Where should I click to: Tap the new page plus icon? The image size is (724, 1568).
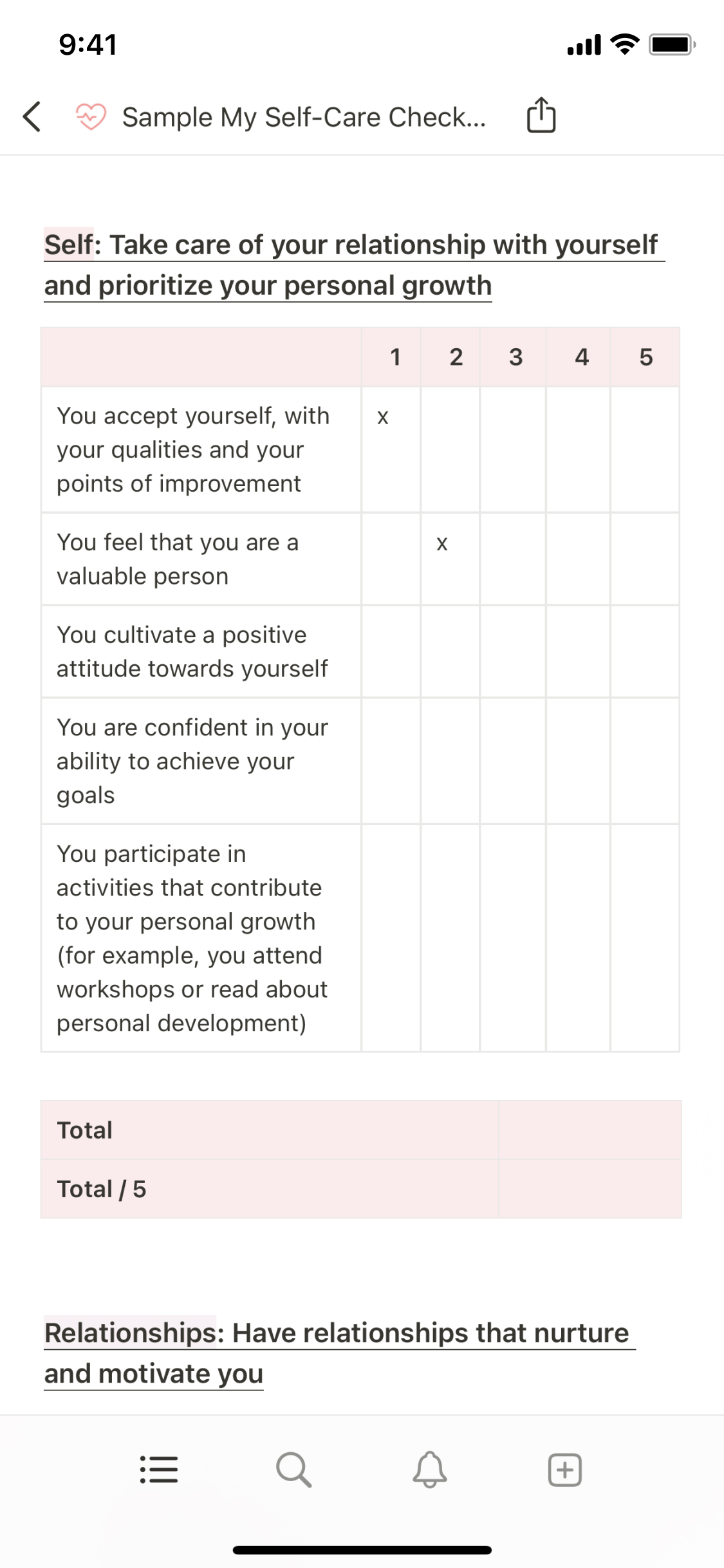coord(564,1470)
